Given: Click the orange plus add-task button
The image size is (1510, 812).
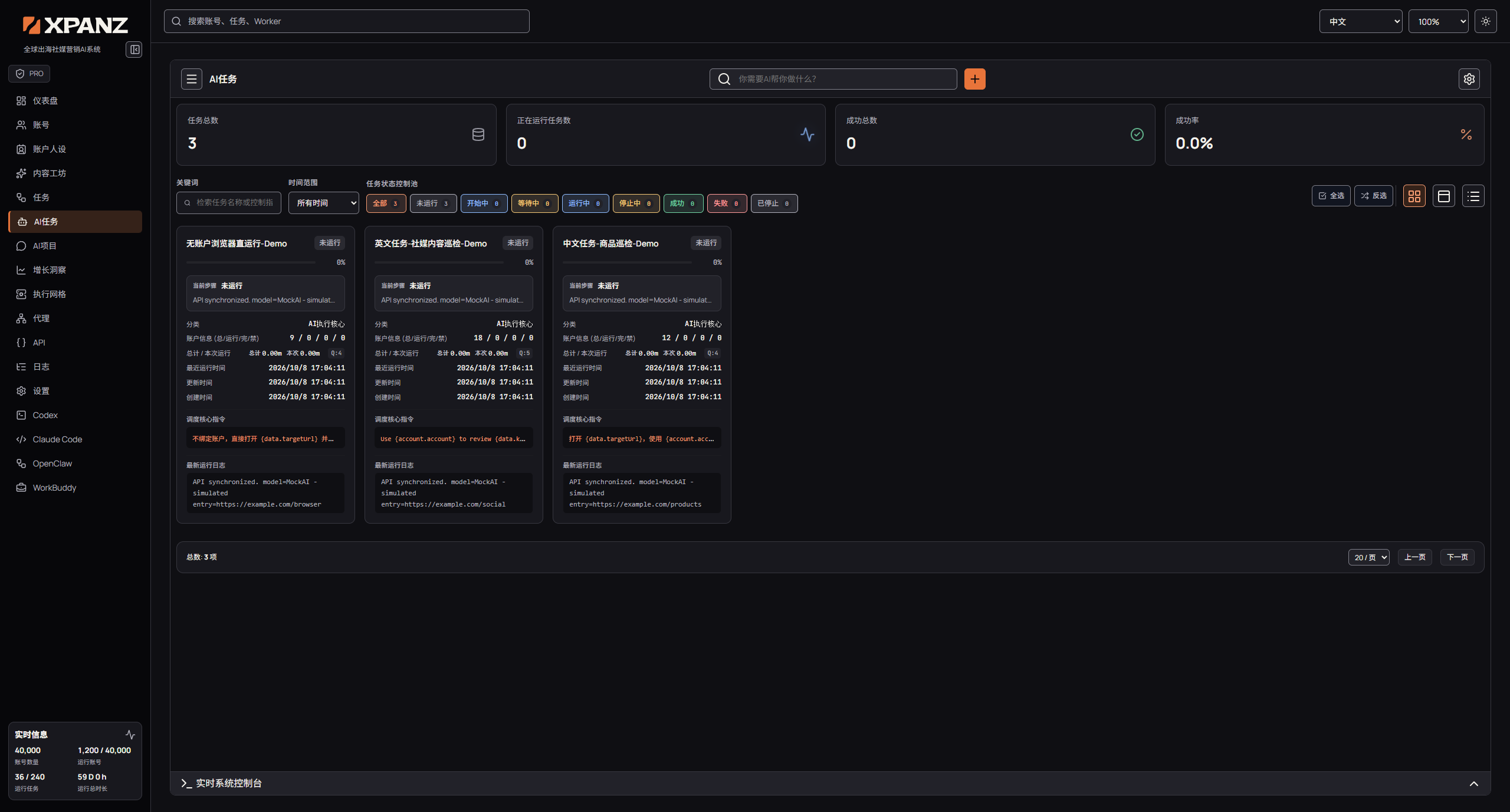Looking at the screenshot, I should point(974,79).
